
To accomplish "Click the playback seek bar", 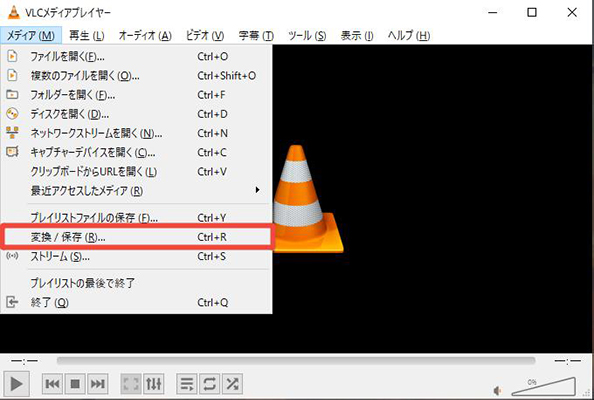I will [x=296, y=361].
